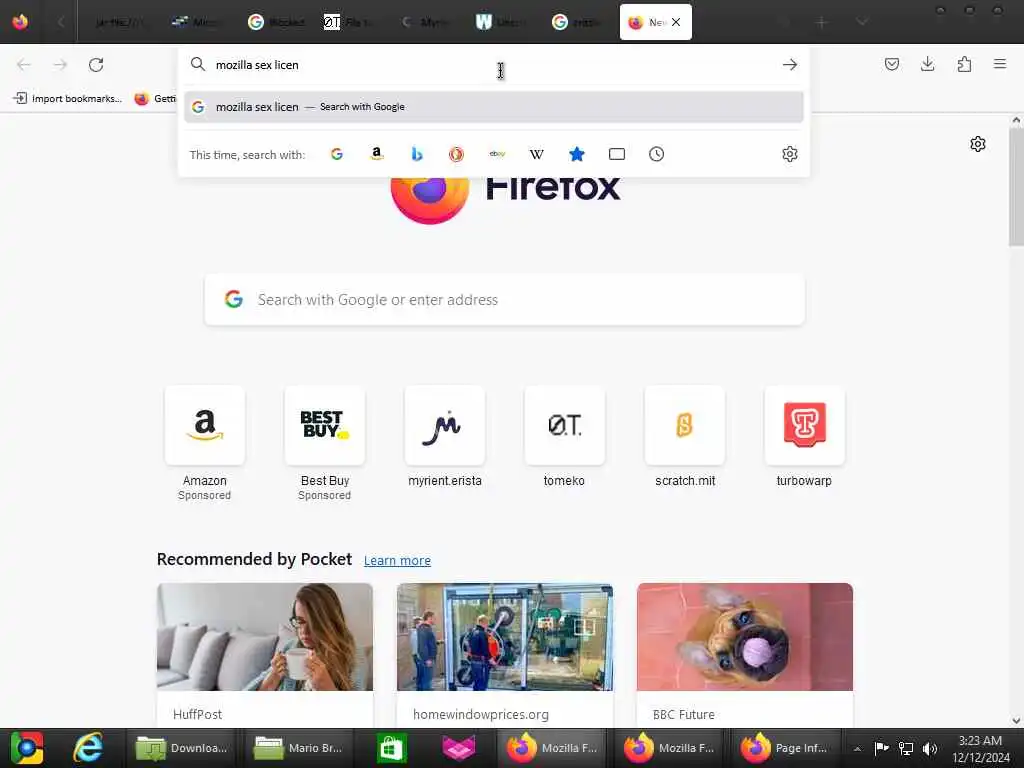
Task: Open new tab page personalize gear
Action: click(x=978, y=144)
